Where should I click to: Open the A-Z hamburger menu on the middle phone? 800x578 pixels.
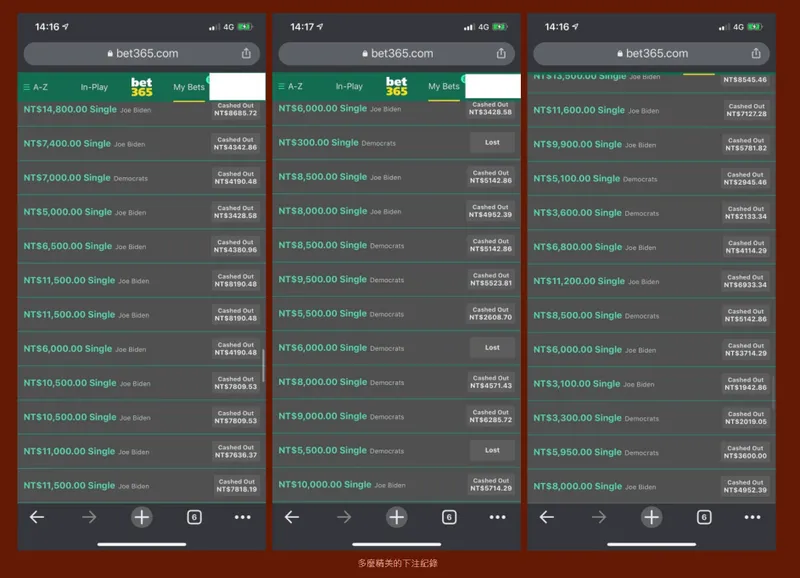[x=291, y=87]
